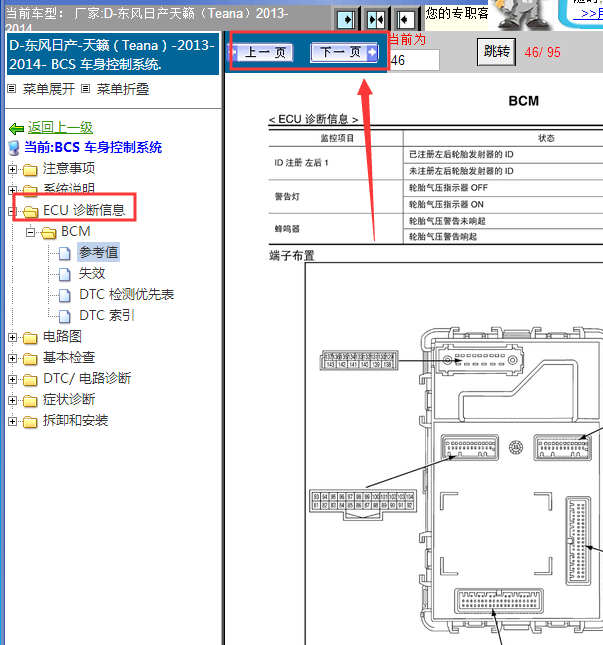
Task: Click the 基本检查 folder icon
Action: pyautogui.click(x=30, y=358)
